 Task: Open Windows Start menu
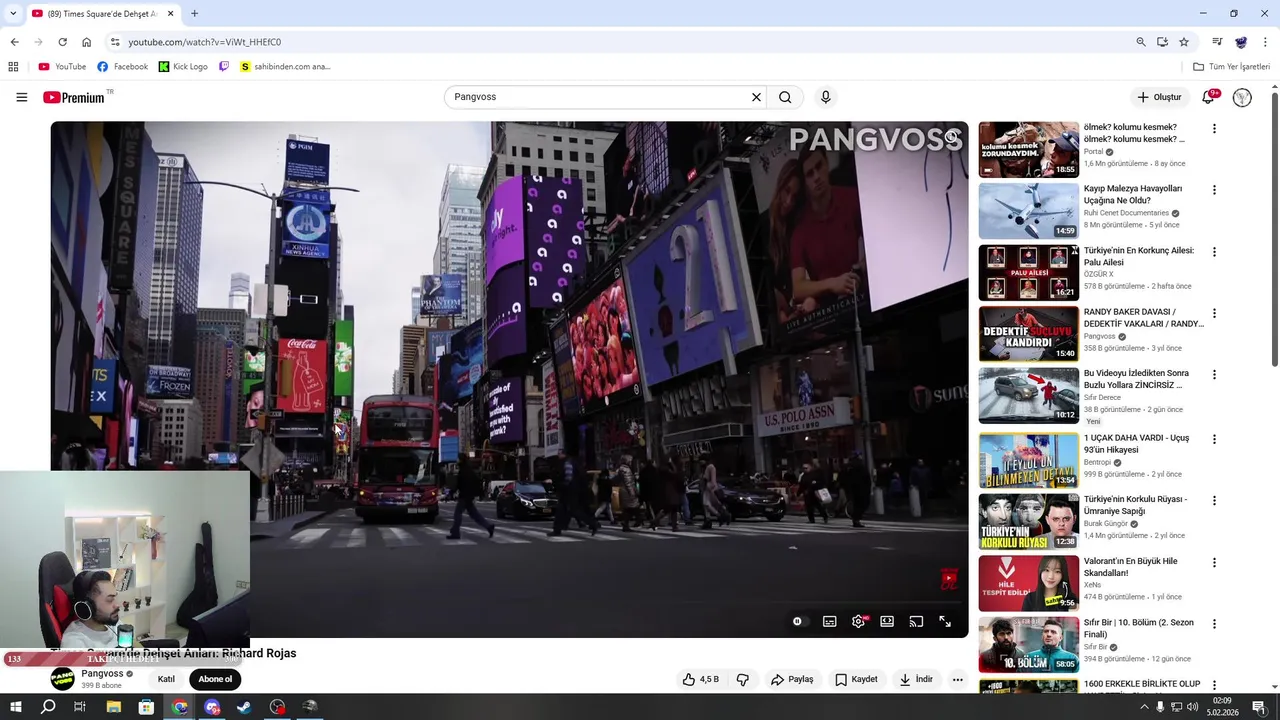pos(16,707)
